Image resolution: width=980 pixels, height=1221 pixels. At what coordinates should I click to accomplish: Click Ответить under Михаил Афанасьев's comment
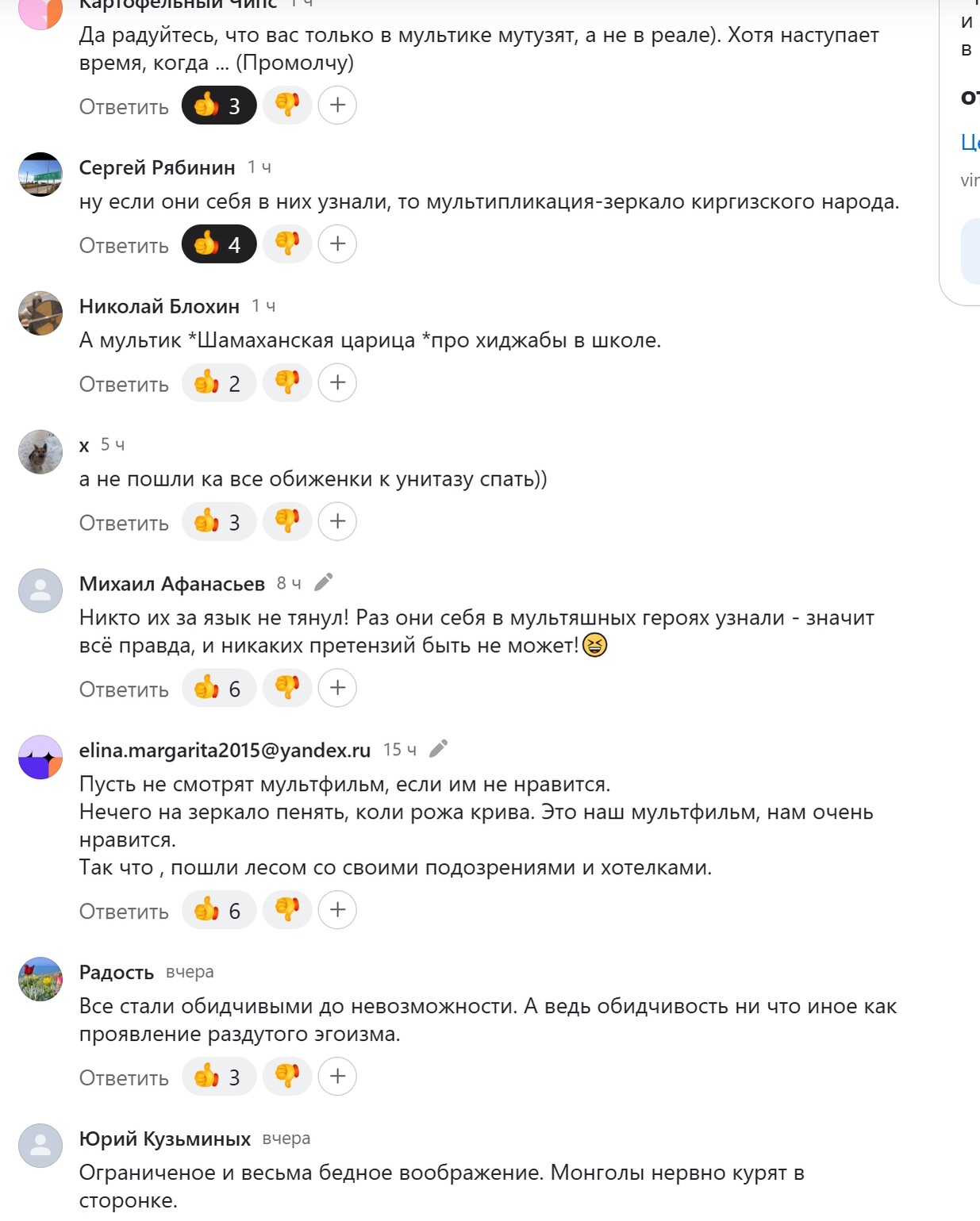click(x=124, y=689)
